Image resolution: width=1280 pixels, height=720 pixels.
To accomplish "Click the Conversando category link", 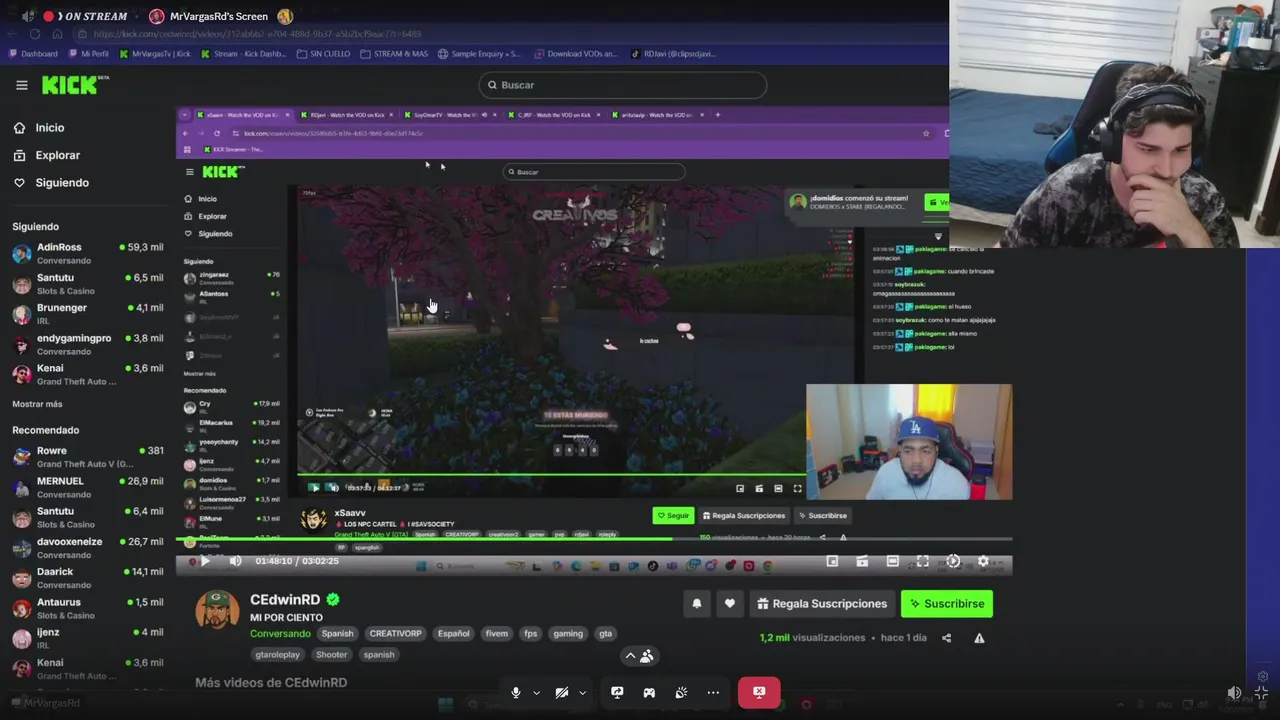I will click(x=280, y=633).
